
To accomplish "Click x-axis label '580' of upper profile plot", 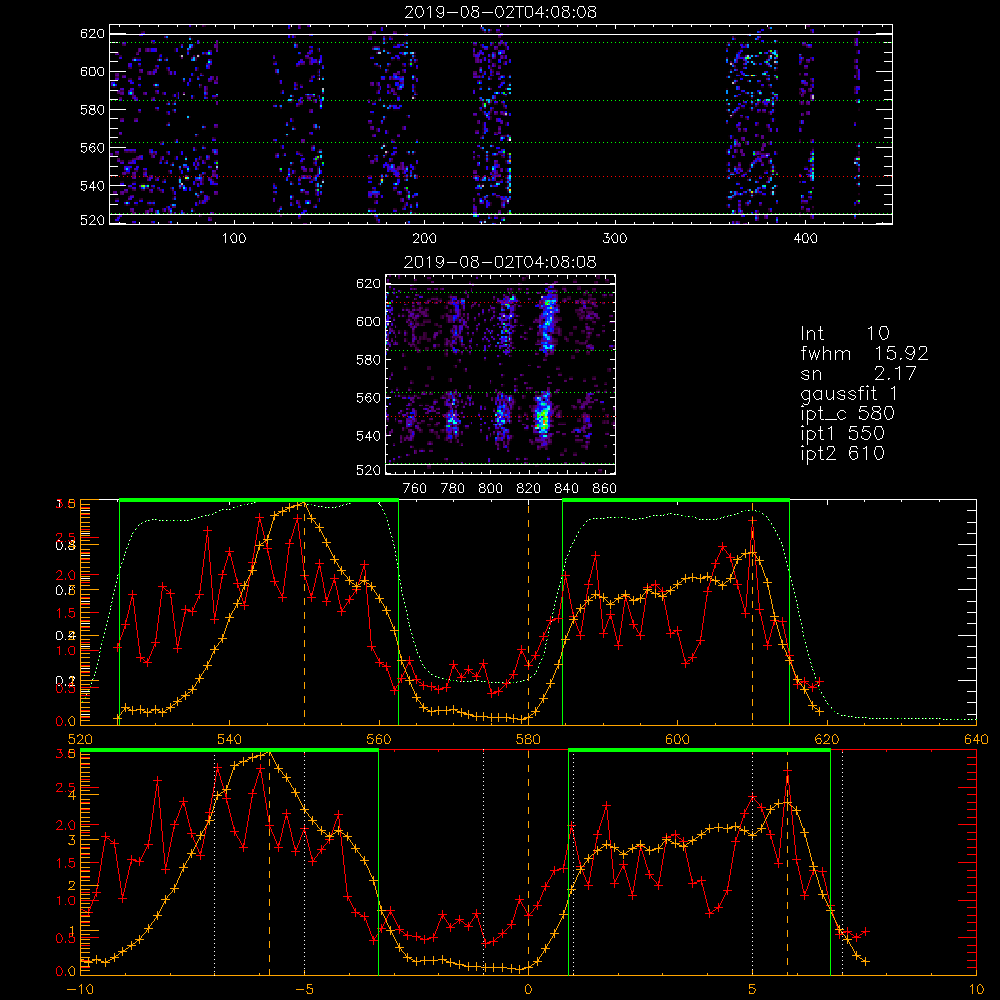I will pos(528,739).
